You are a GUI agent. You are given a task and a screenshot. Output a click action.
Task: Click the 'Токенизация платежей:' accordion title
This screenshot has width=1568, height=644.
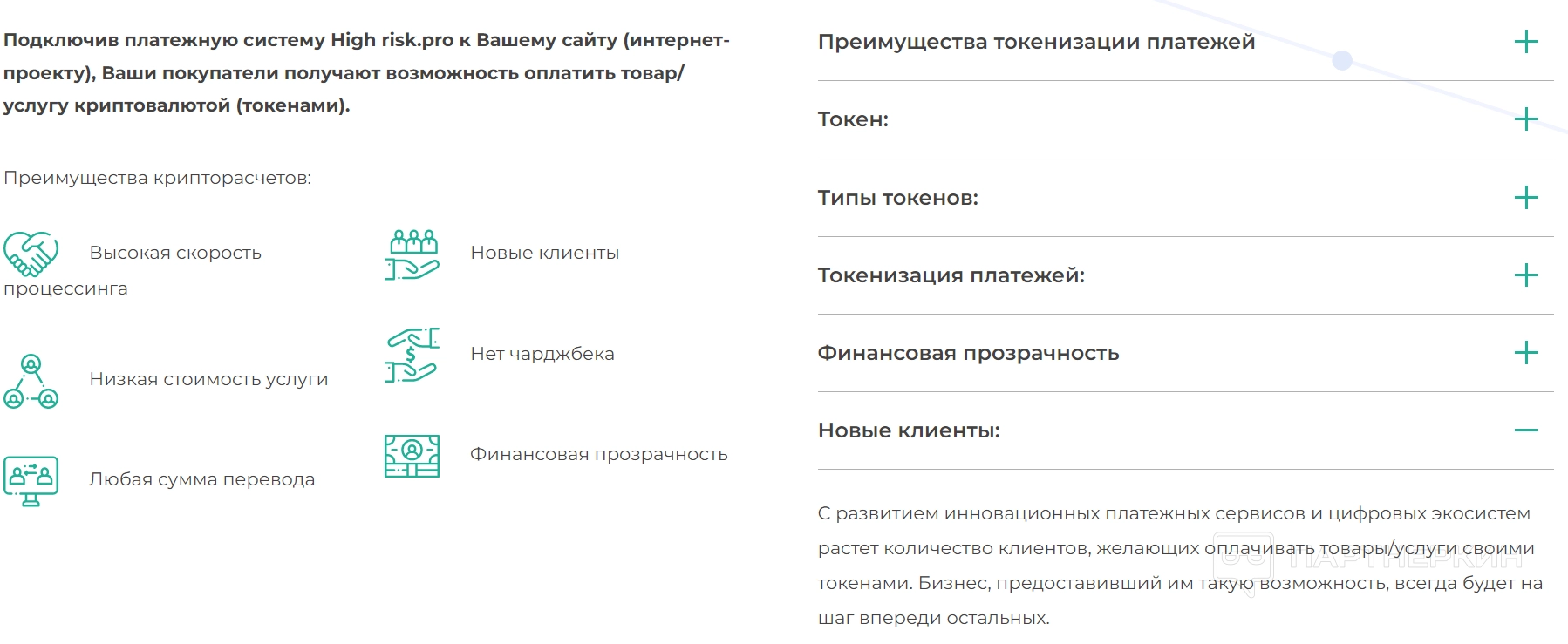[951, 275]
